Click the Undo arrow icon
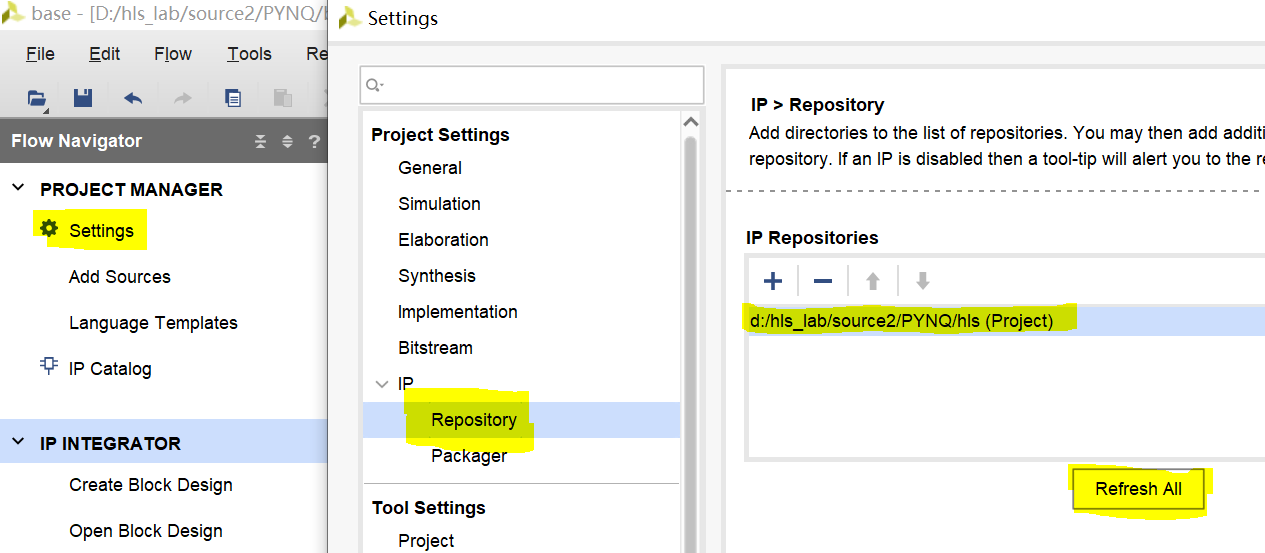The width and height of the screenshot is (1265, 553). [133, 98]
